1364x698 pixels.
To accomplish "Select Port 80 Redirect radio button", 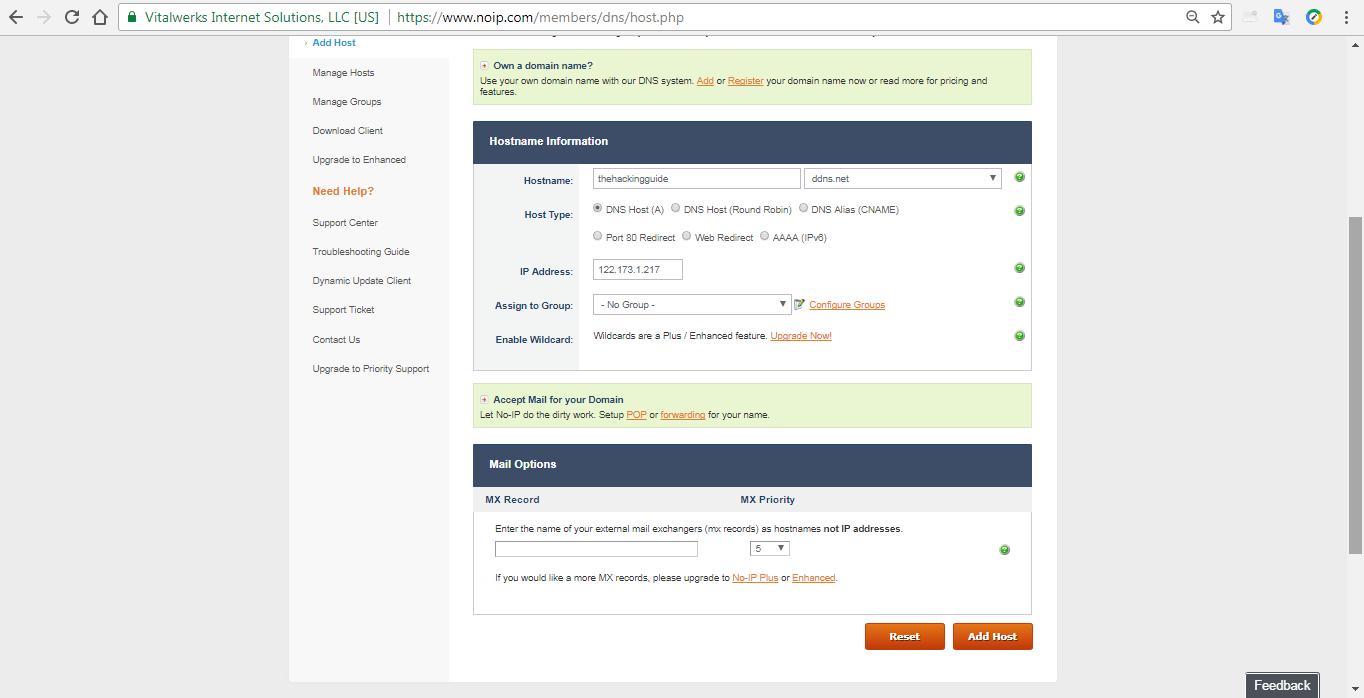I will 598,237.
